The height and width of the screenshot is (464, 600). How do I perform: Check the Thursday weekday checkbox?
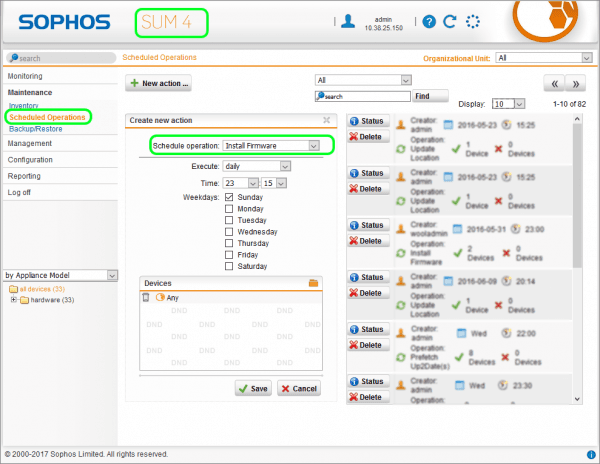[229, 243]
